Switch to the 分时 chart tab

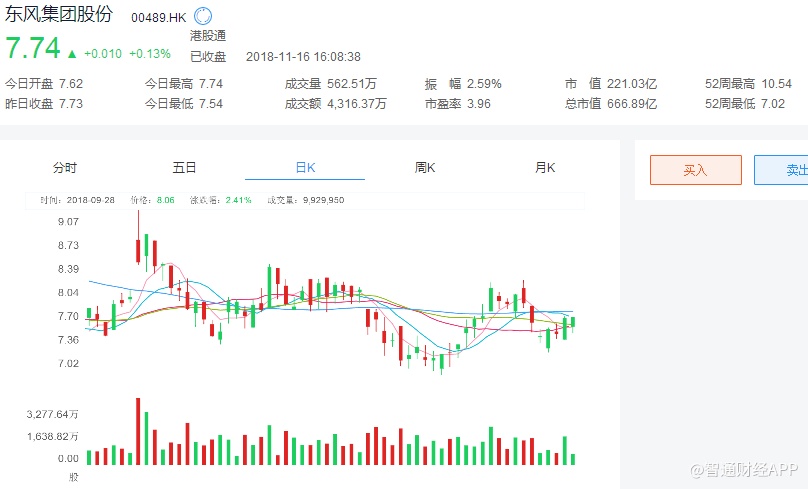coord(65,168)
